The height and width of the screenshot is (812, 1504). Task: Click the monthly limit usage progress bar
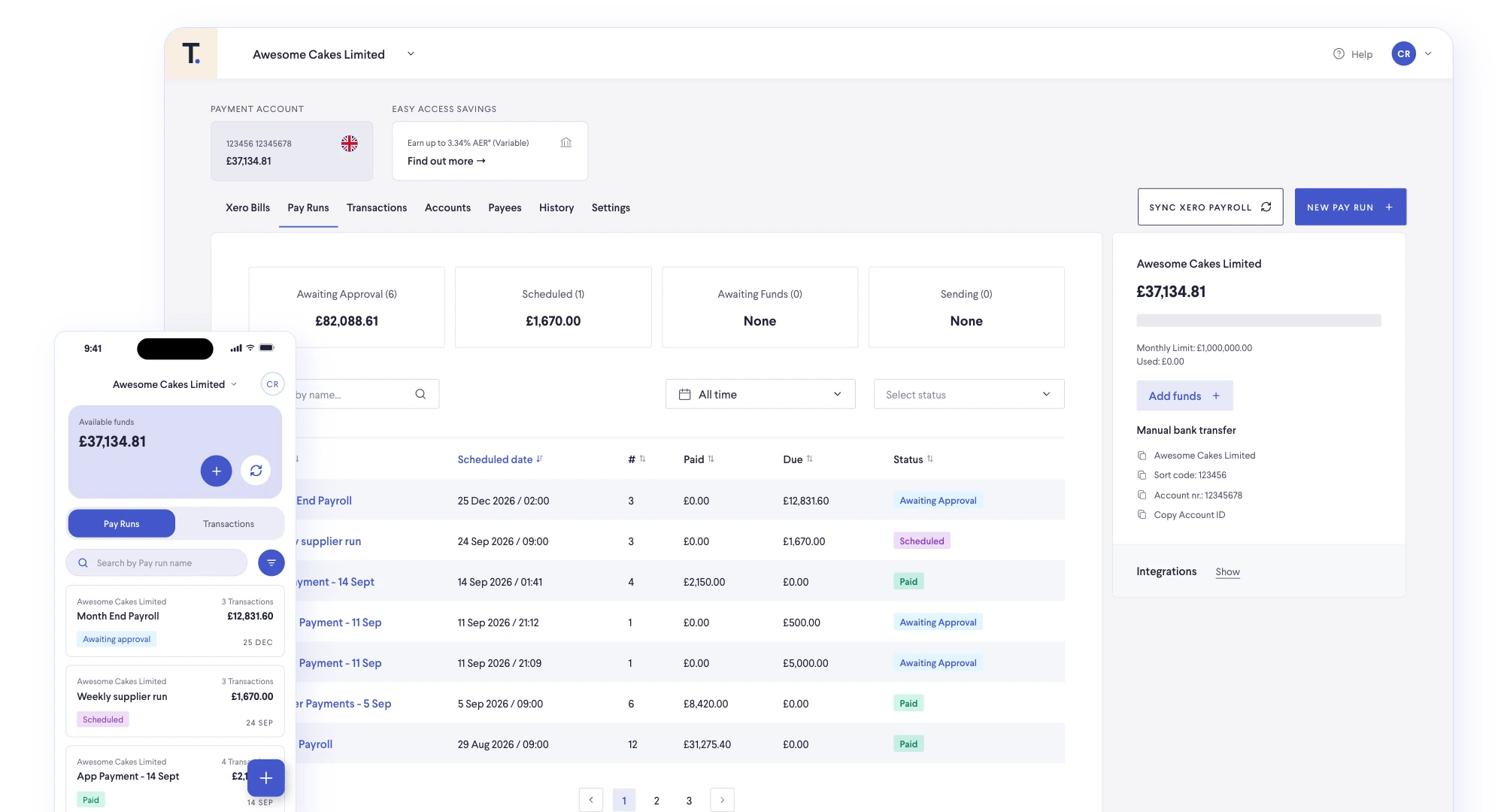point(1259,320)
